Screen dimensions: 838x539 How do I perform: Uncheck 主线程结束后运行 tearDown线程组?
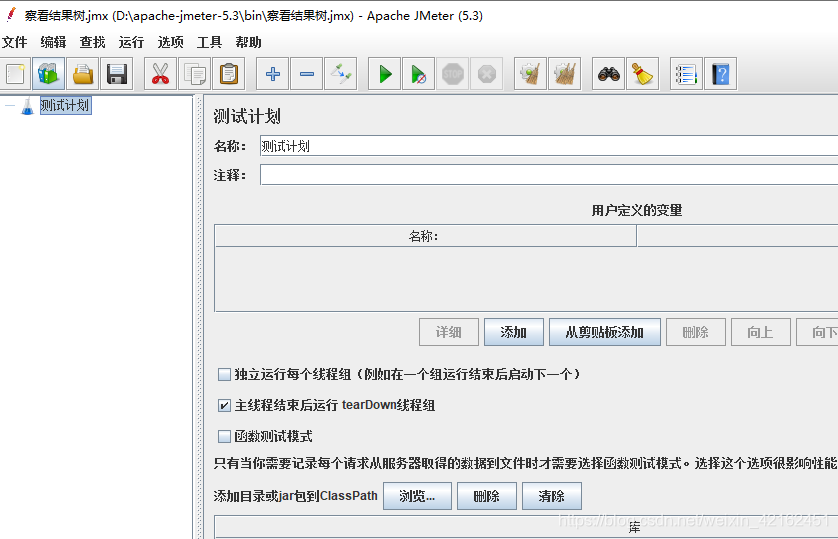224,405
